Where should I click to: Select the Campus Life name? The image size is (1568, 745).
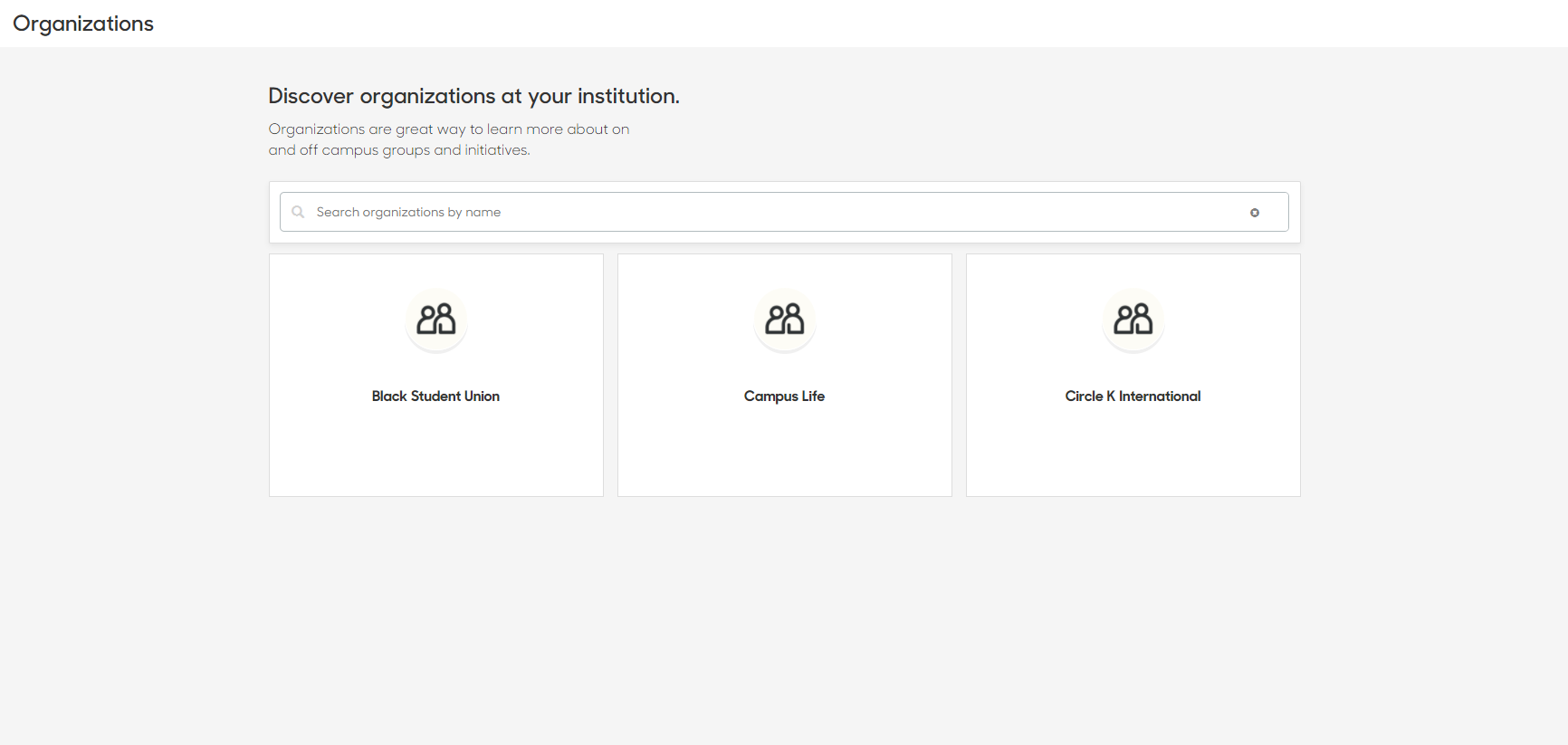coord(784,396)
